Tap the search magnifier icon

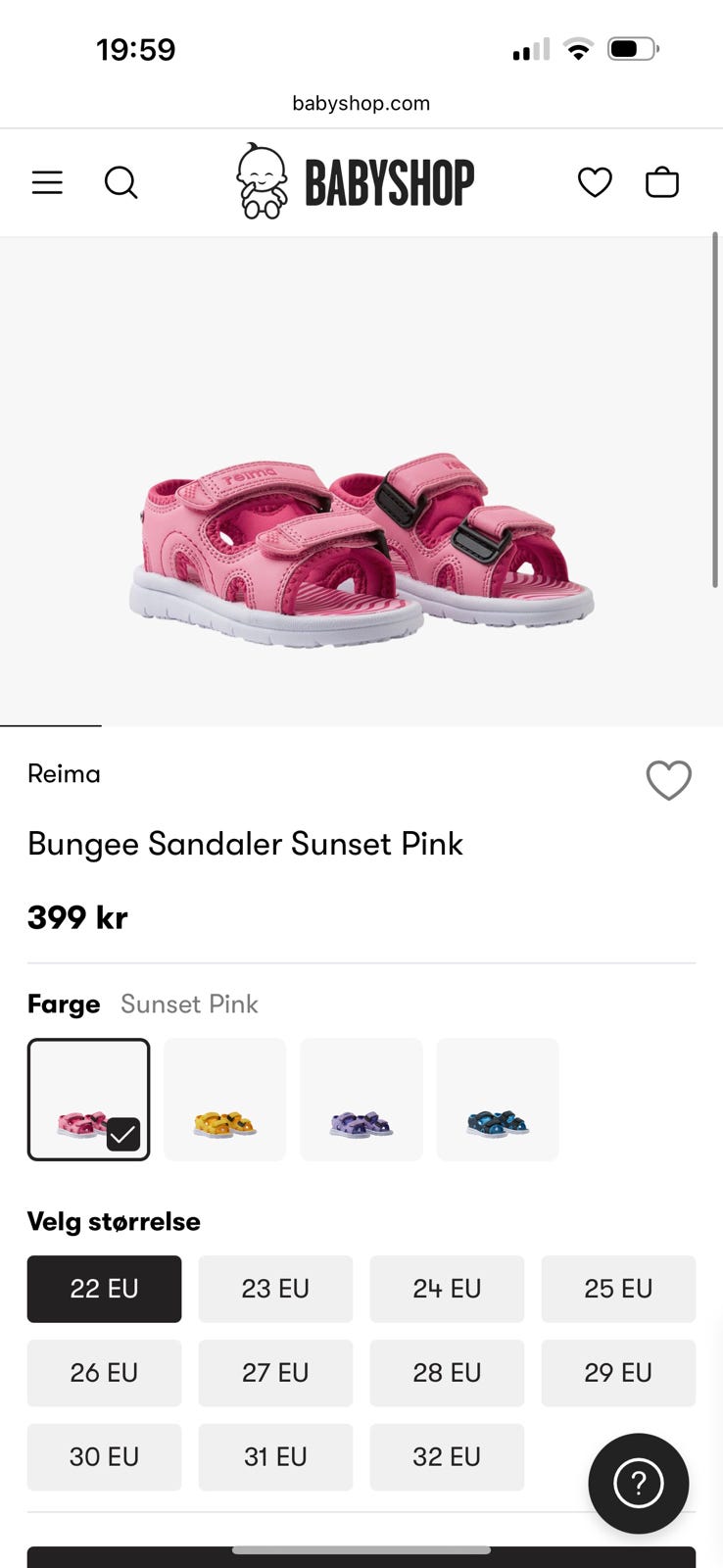(x=120, y=182)
